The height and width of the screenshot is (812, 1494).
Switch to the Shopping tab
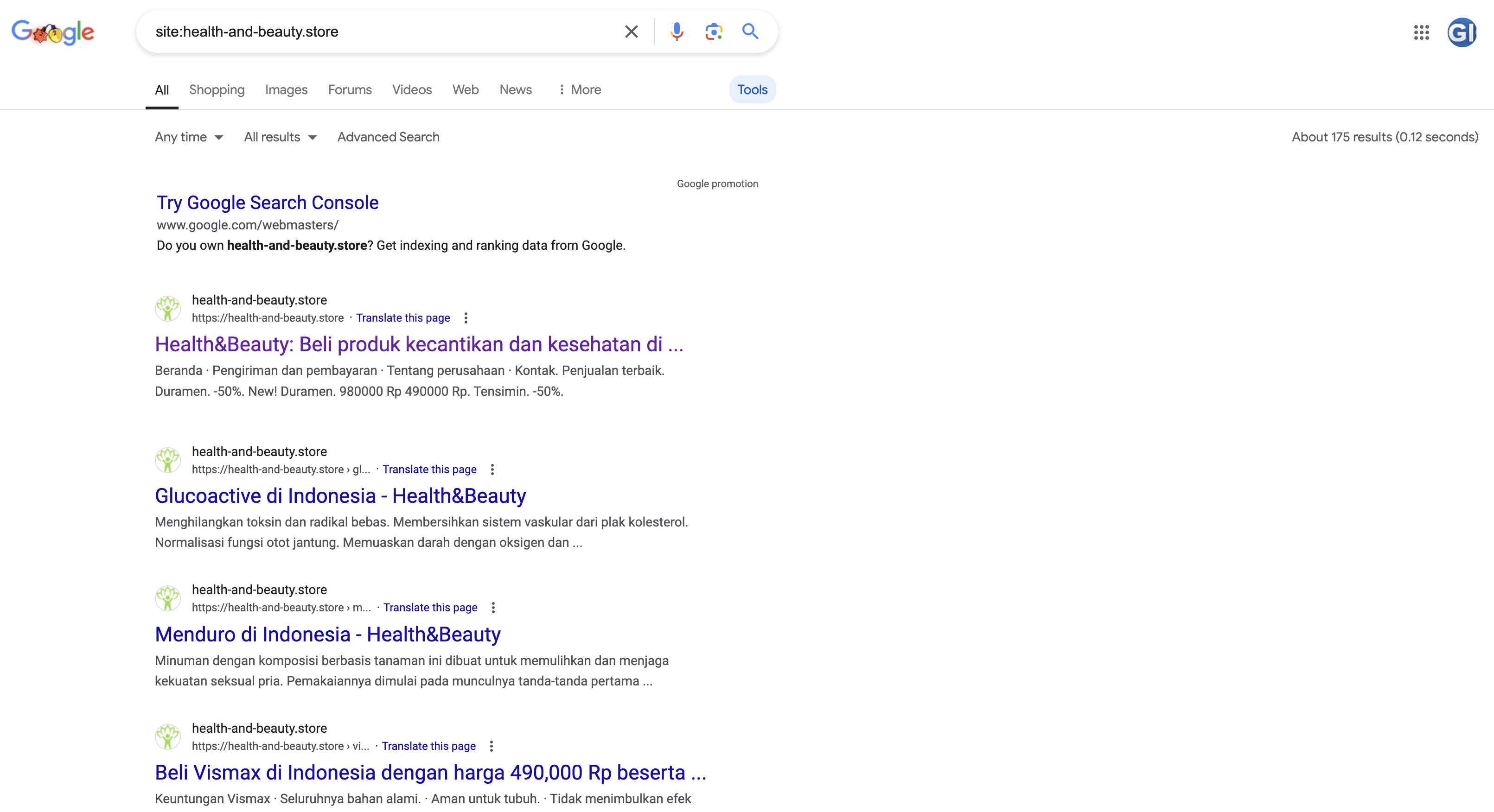click(x=217, y=90)
